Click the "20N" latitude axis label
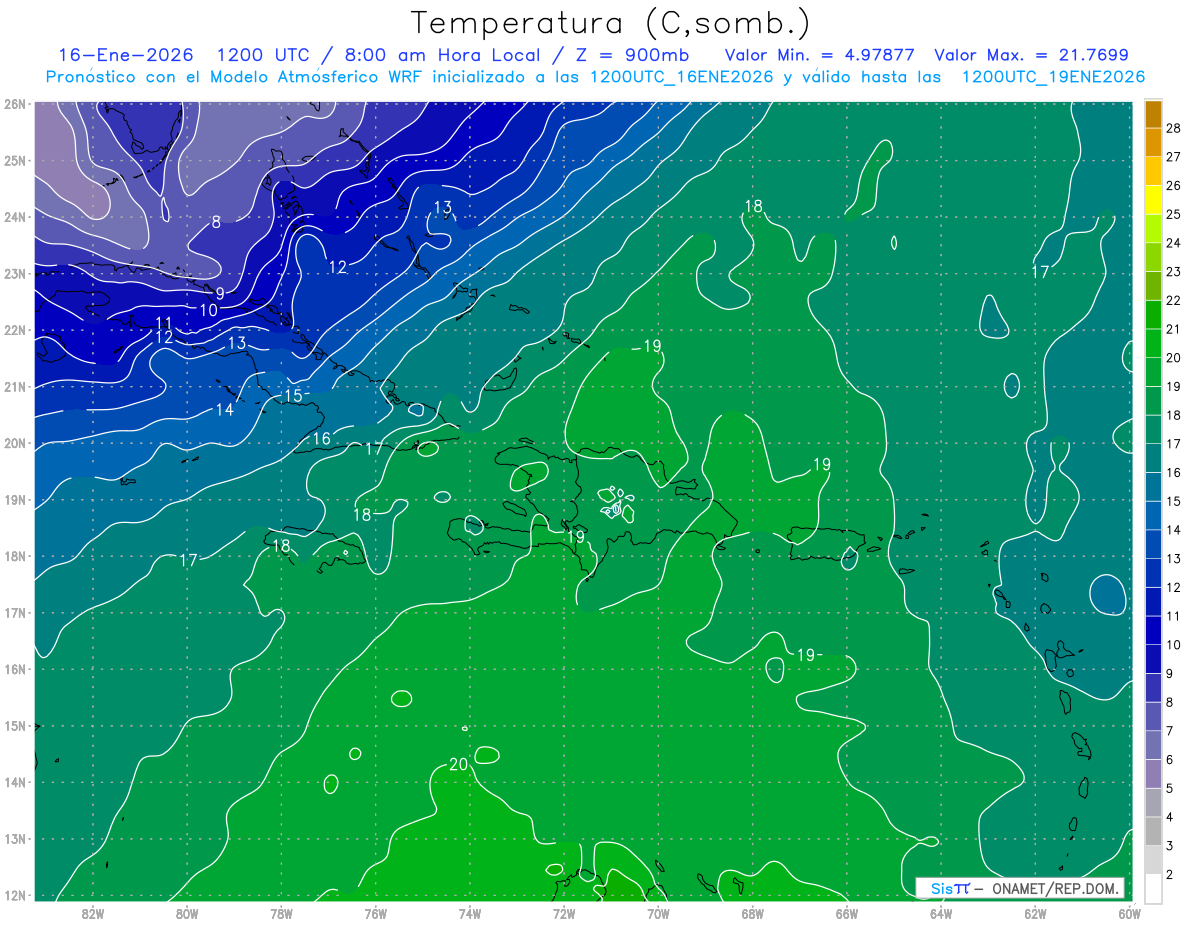 pyautogui.click(x=14, y=443)
